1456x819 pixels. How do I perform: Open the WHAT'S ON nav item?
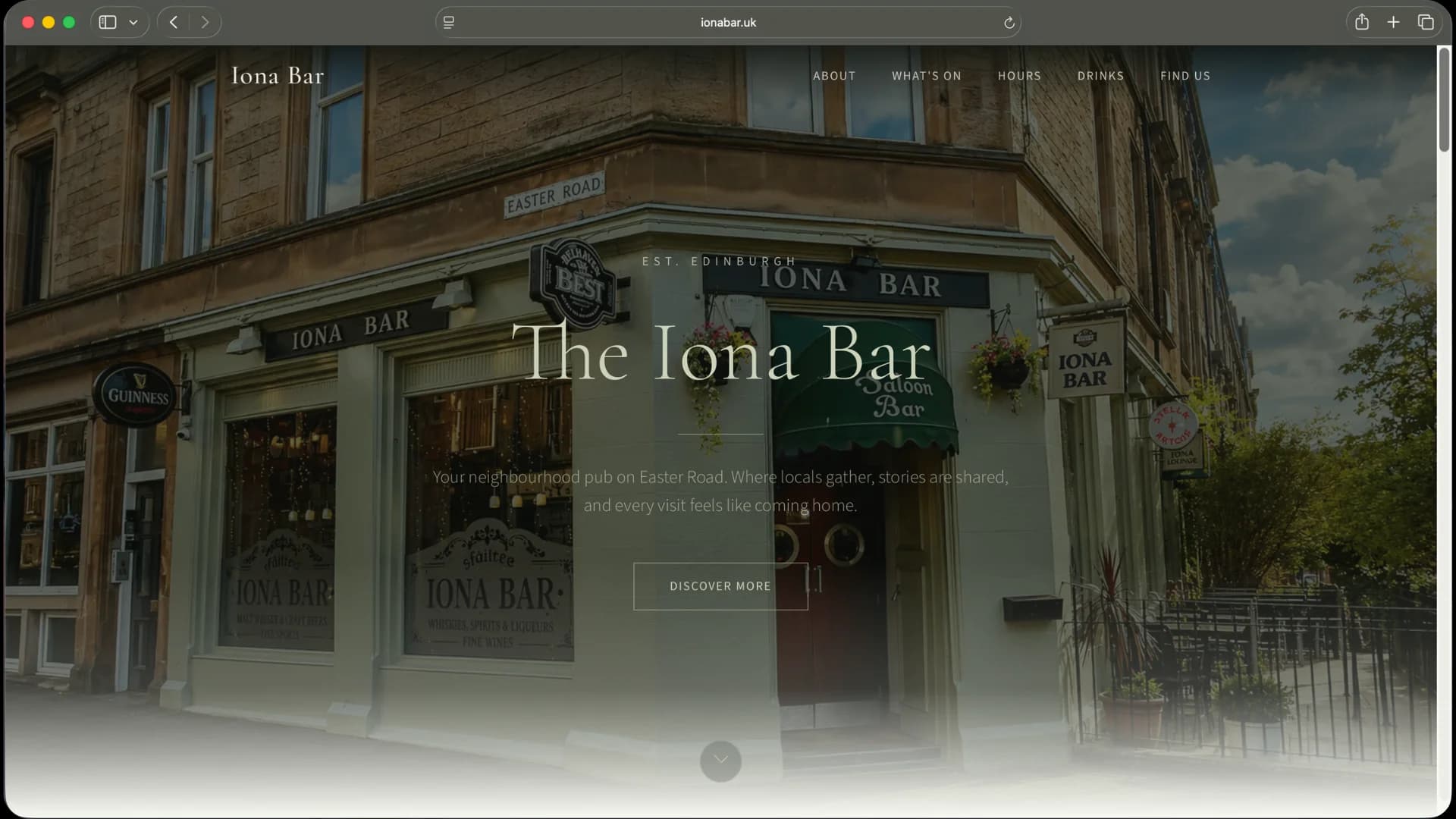tap(926, 76)
